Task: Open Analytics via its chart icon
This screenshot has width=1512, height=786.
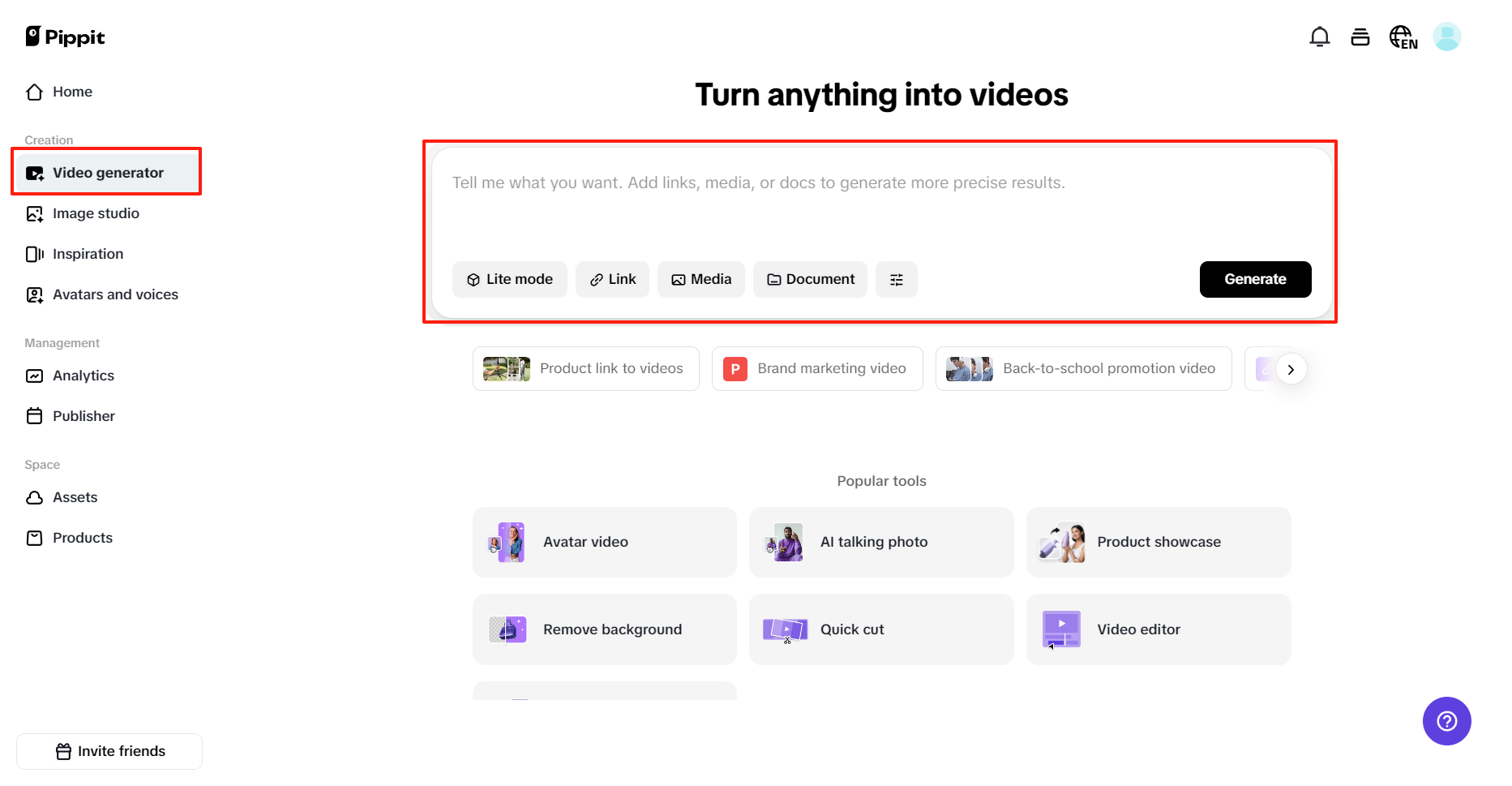Action: pyautogui.click(x=34, y=376)
